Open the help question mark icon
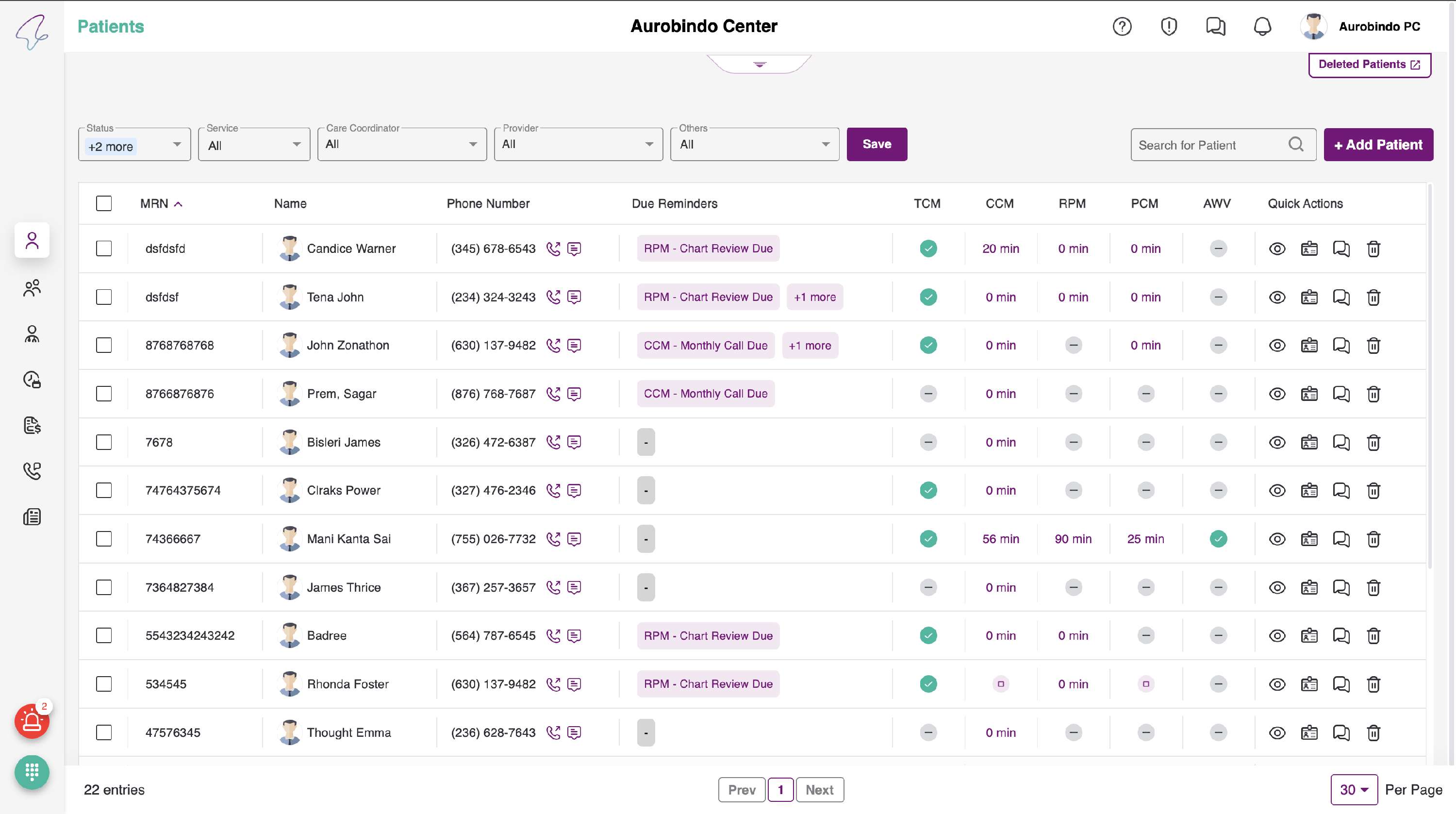The width and height of the screenshot is (1456, 814). 1122,27
